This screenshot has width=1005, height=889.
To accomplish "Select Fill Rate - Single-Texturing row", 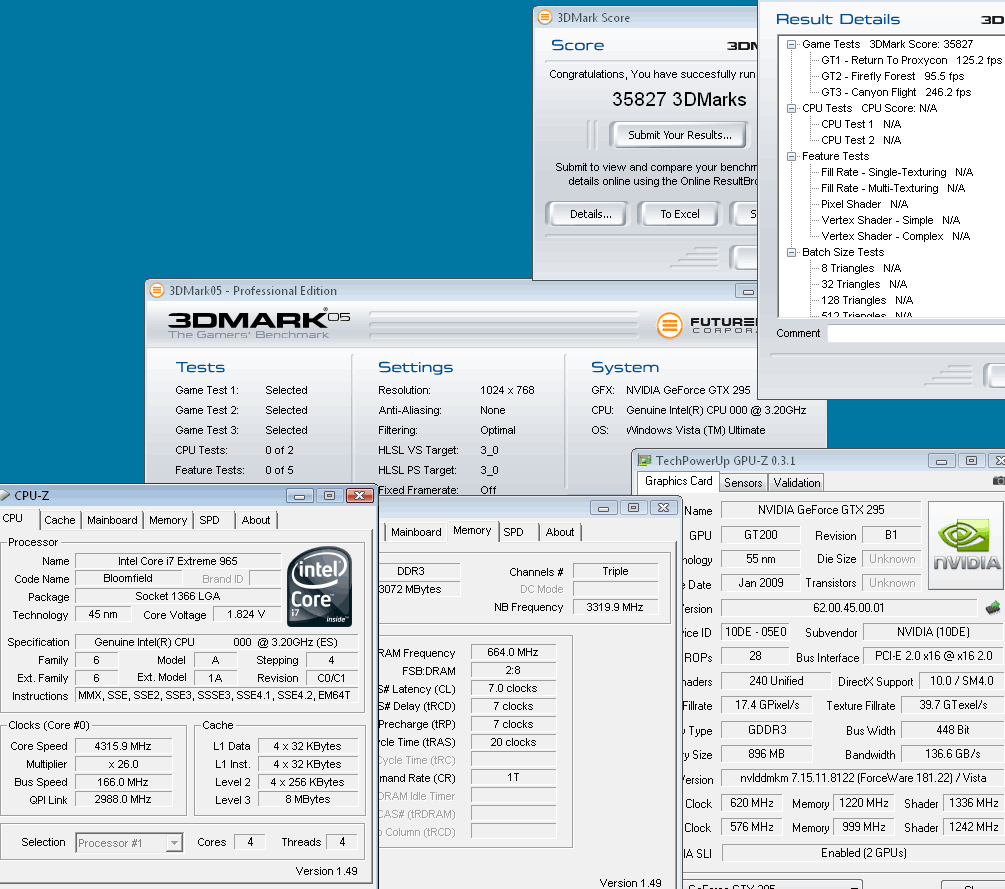I will (x=897, y=172).
